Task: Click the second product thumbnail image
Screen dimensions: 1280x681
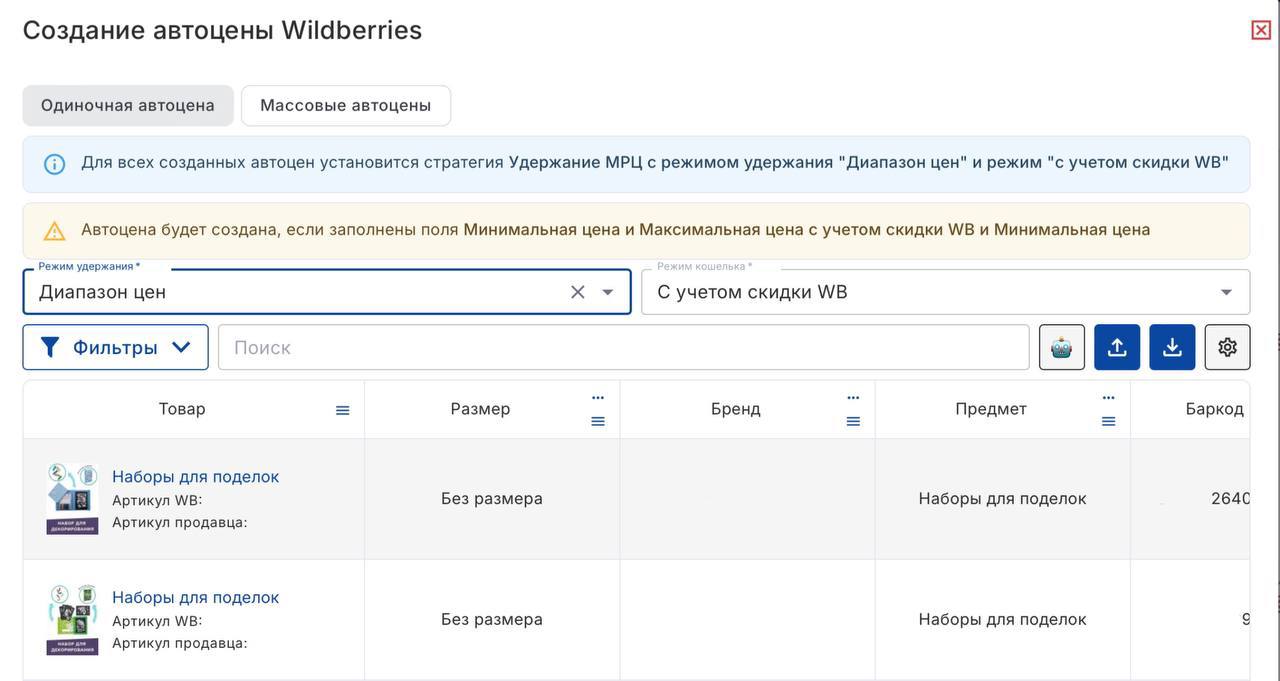Action: tap(72, 620)
